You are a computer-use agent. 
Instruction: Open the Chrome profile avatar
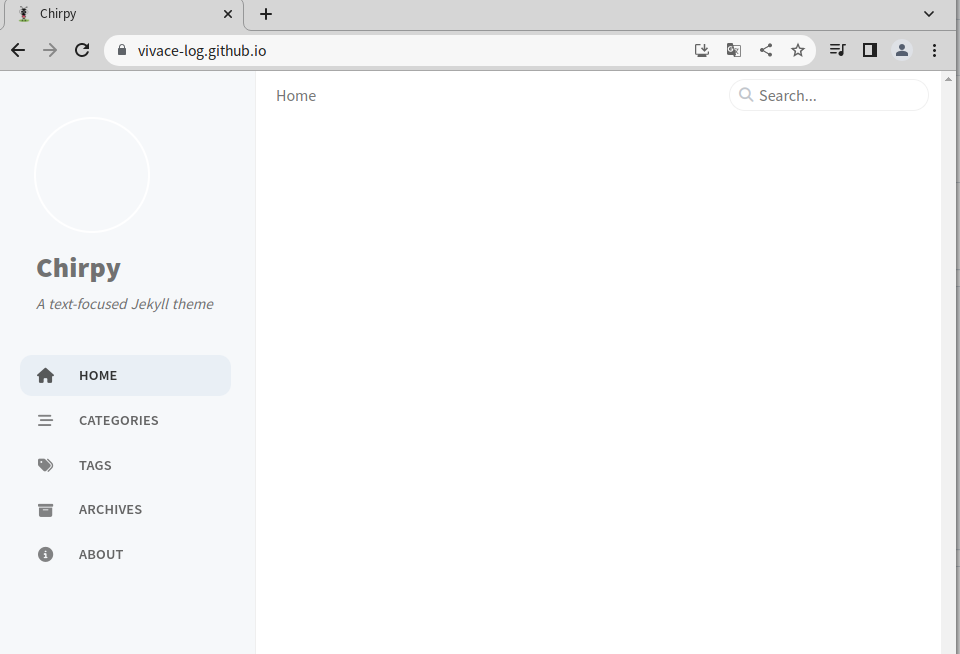(902, 50)
